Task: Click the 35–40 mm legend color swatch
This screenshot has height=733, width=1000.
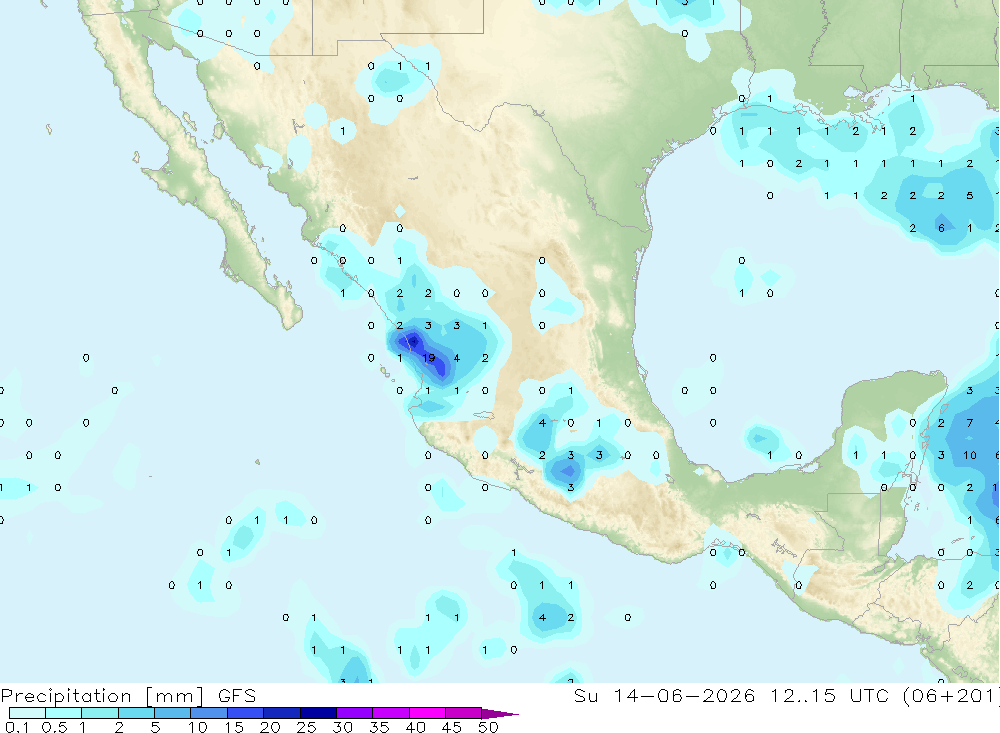Action: tap(390, 713)
